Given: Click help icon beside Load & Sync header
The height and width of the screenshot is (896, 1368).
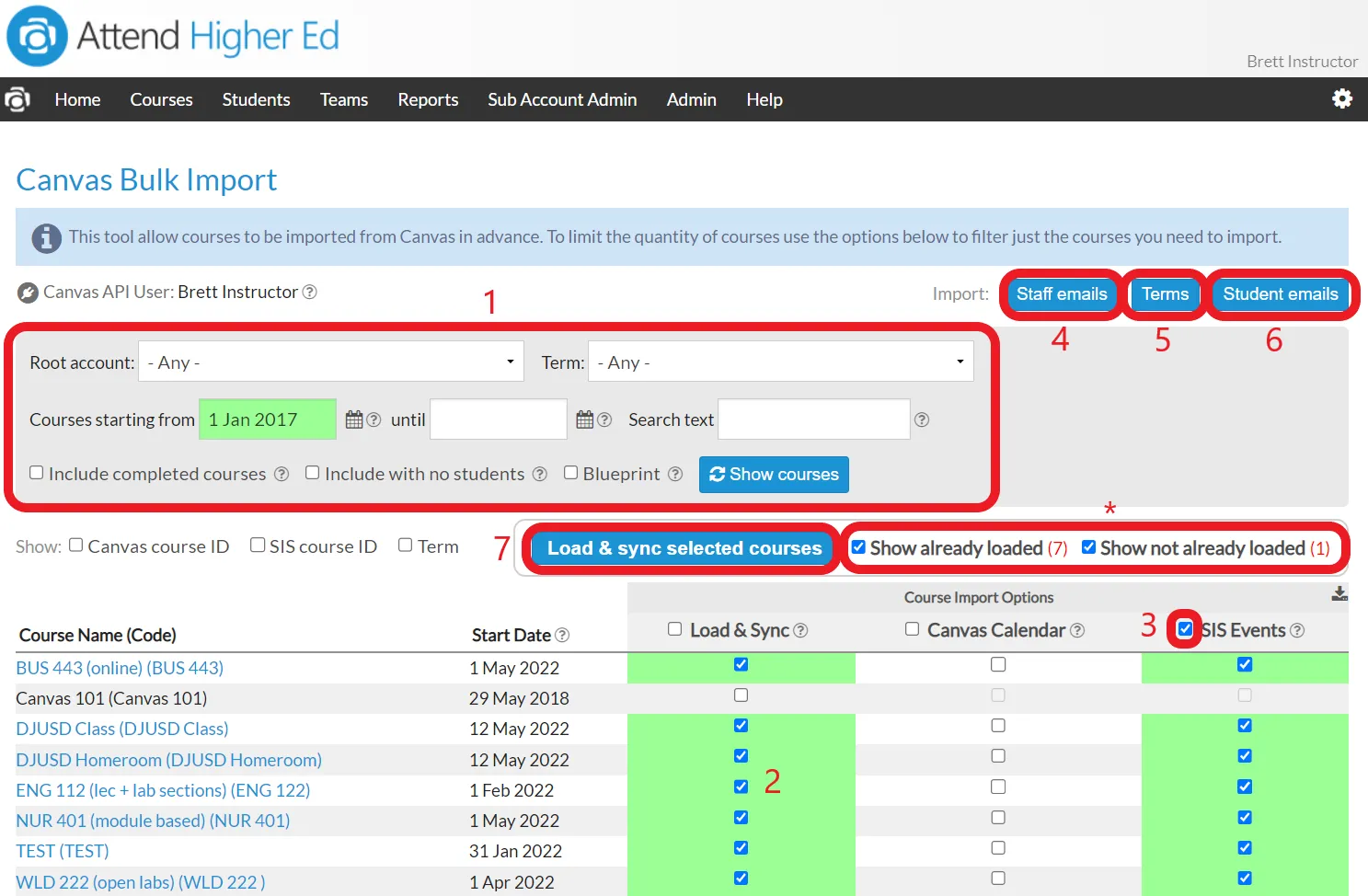Looking at the screenshot, I should [x=800, y=630].
